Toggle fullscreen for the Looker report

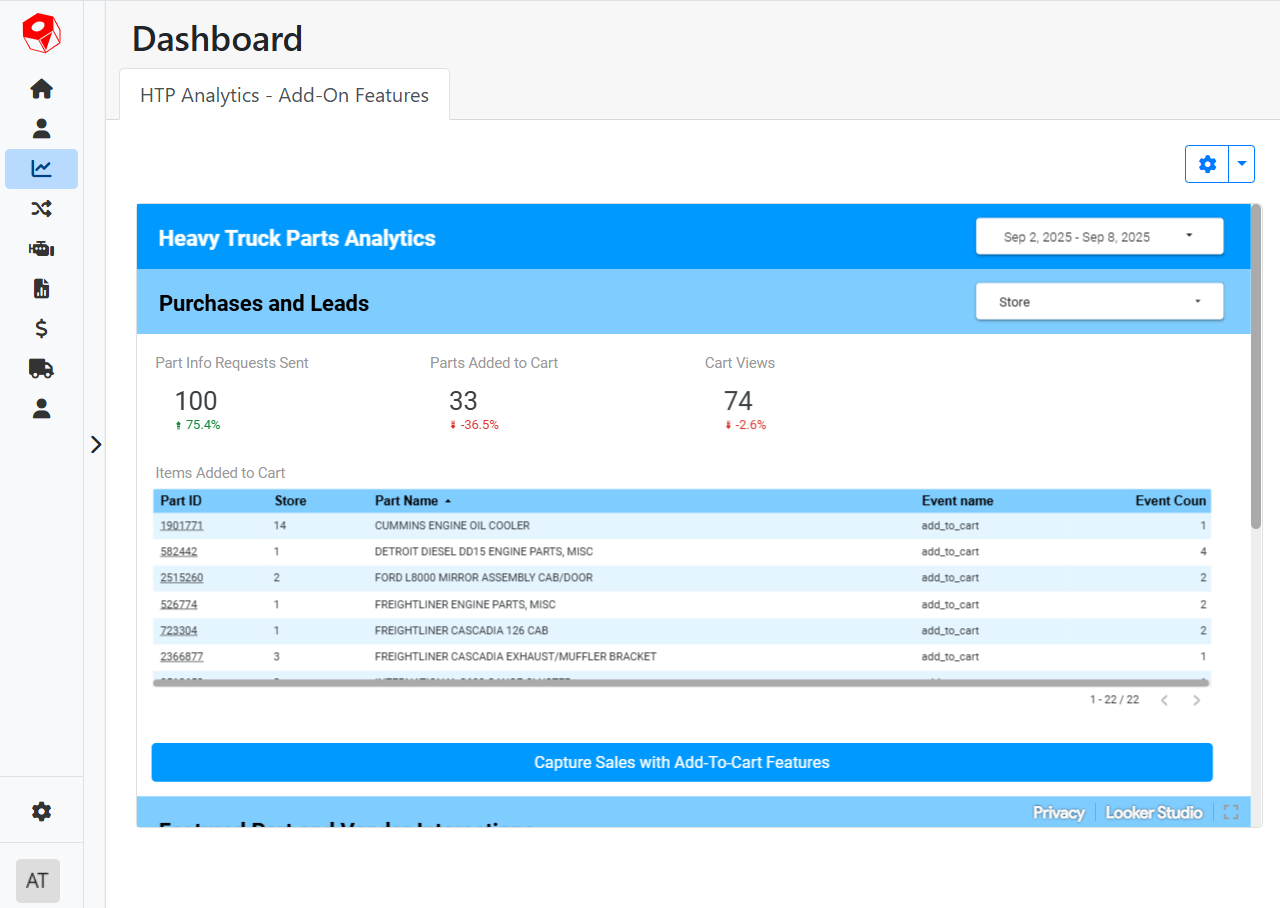point(1231,812)
